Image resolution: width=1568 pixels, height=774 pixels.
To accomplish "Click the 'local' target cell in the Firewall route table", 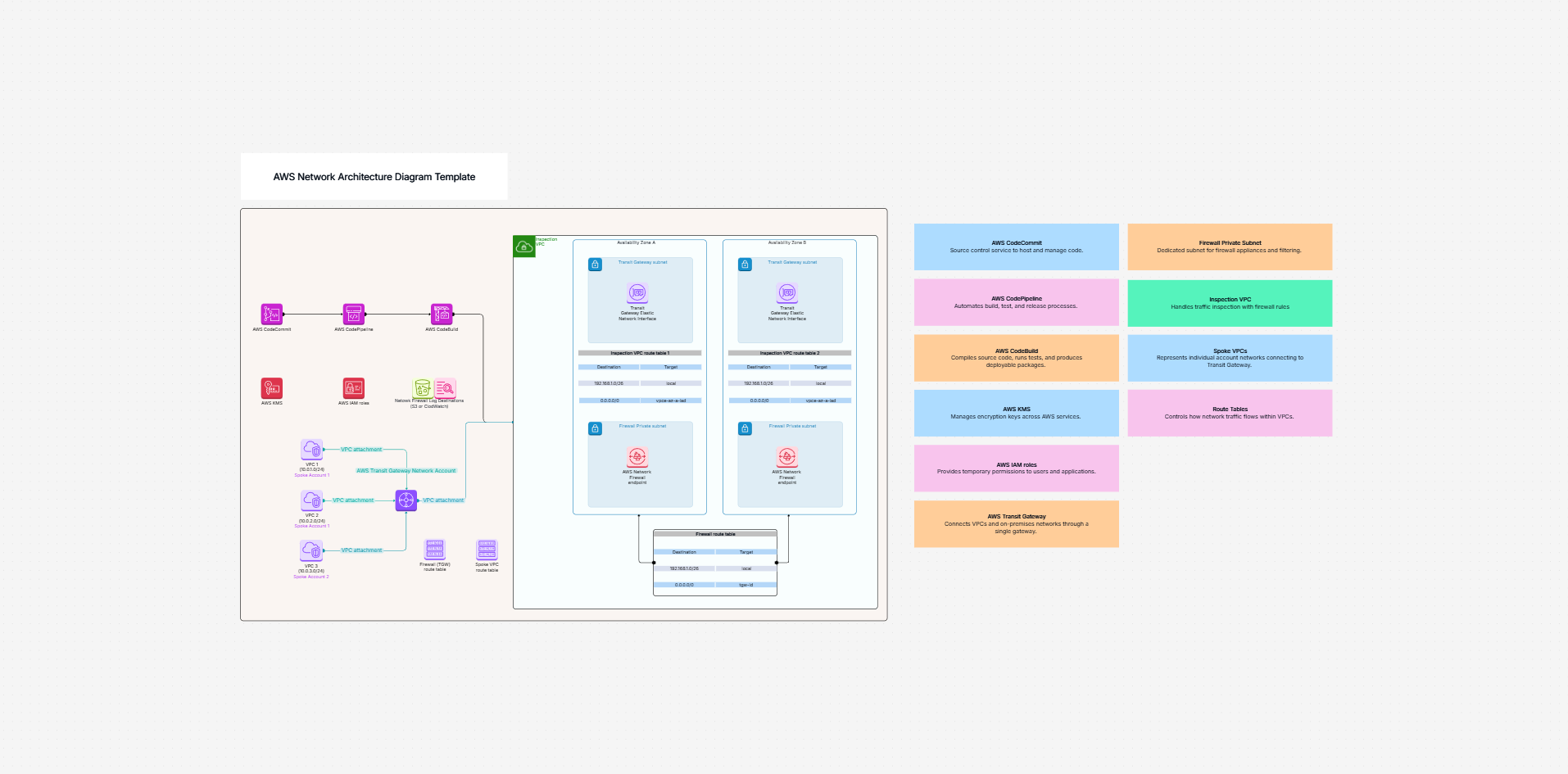I will coord(746,568).
